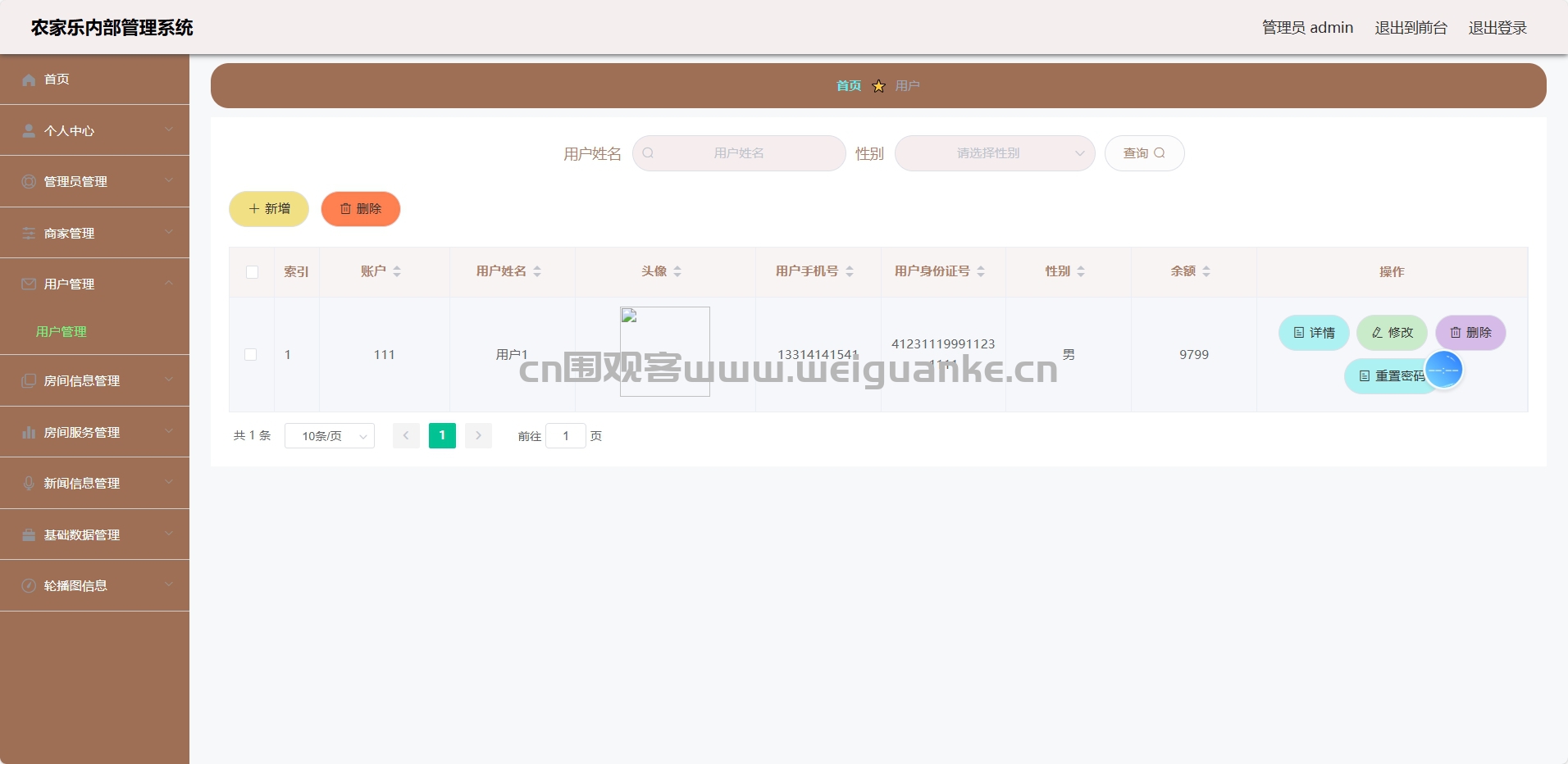Click 重置密码 for user 用户1
This screenshot has width=1568, height=764.
click(x=1392, y=376)
